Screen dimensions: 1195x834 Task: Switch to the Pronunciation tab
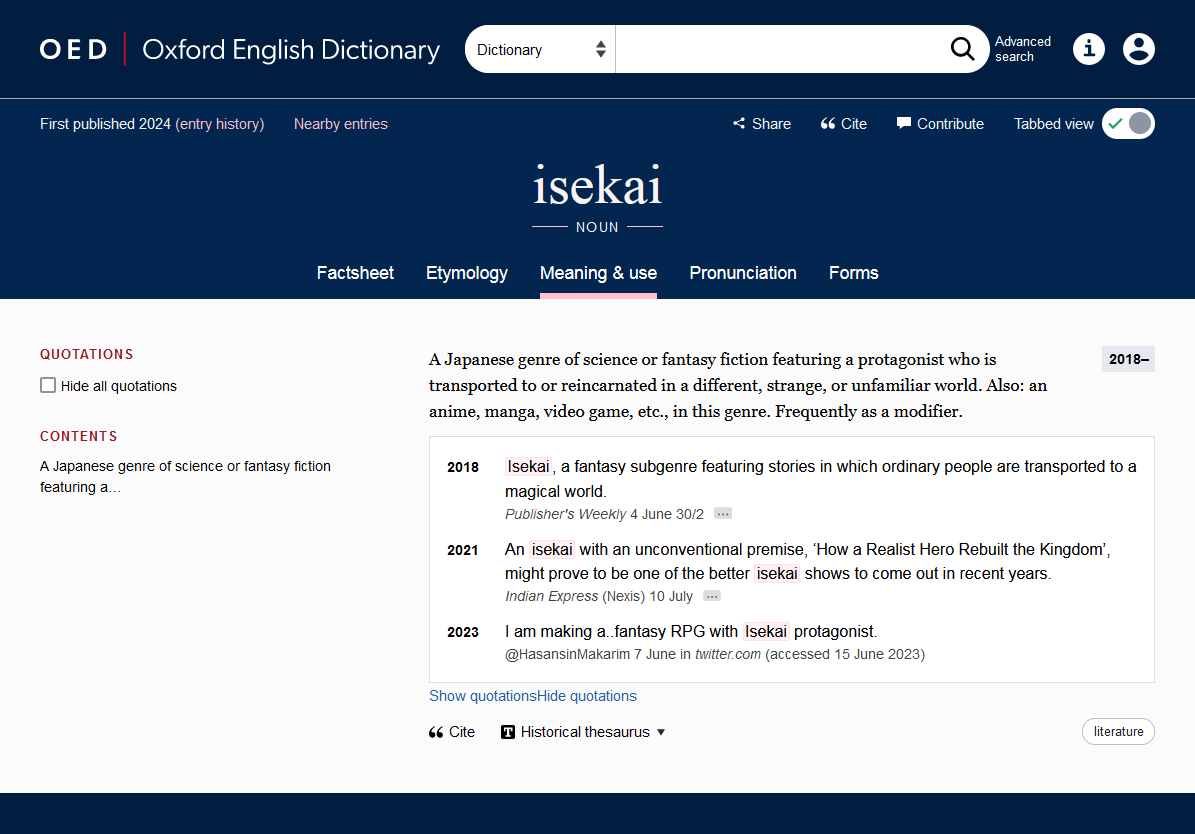[x=743, y=273]
